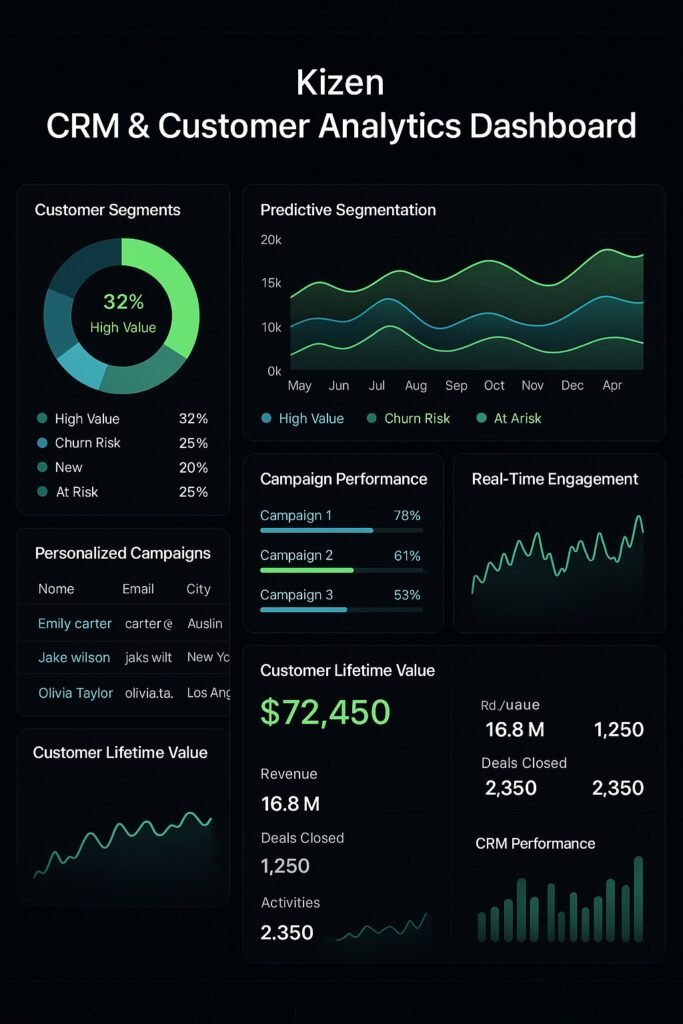Open the Emily carter contact
The image size is (683, 1024).
(74, 624)
